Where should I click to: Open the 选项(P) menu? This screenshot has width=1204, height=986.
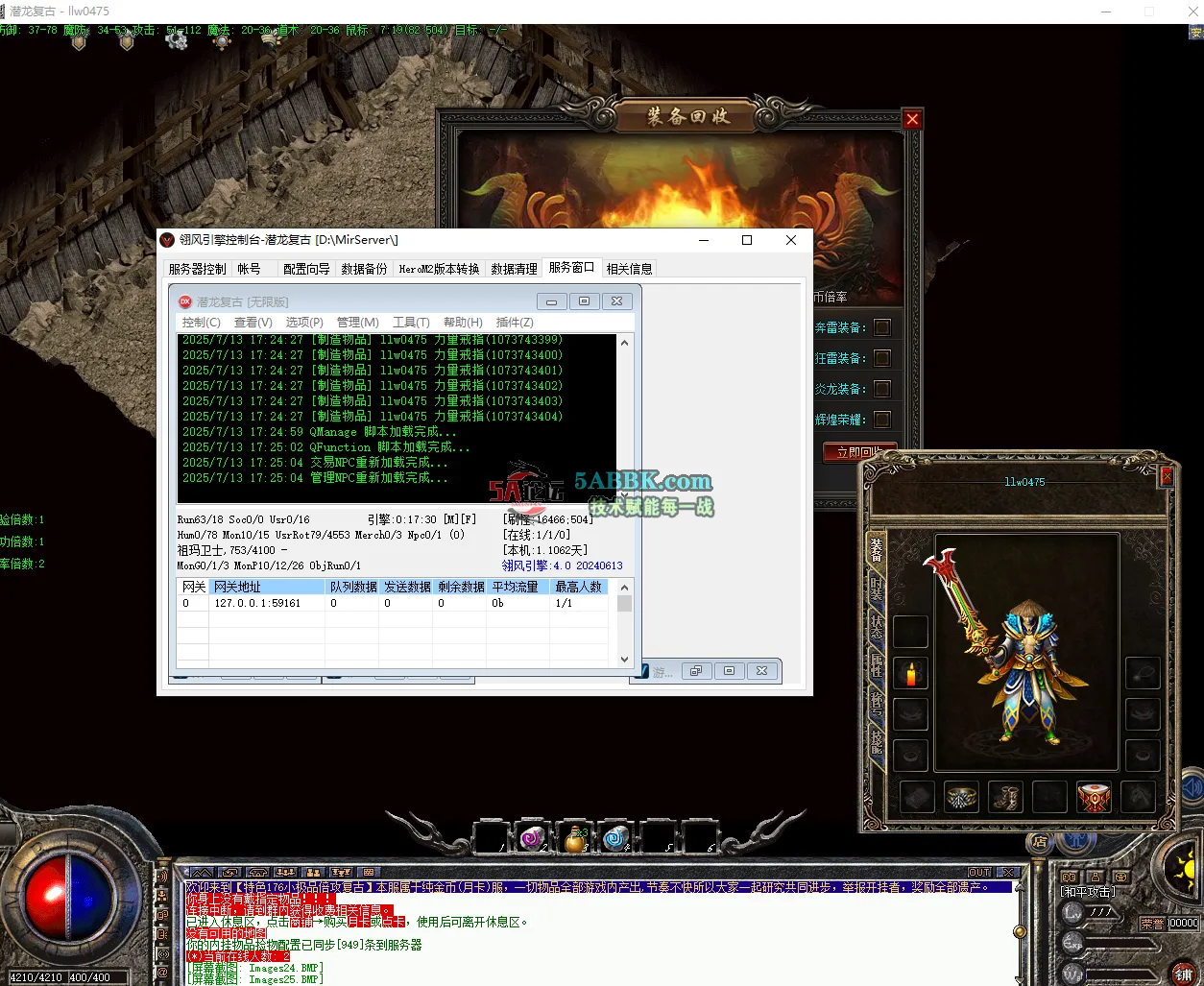[x=304, y=323]
